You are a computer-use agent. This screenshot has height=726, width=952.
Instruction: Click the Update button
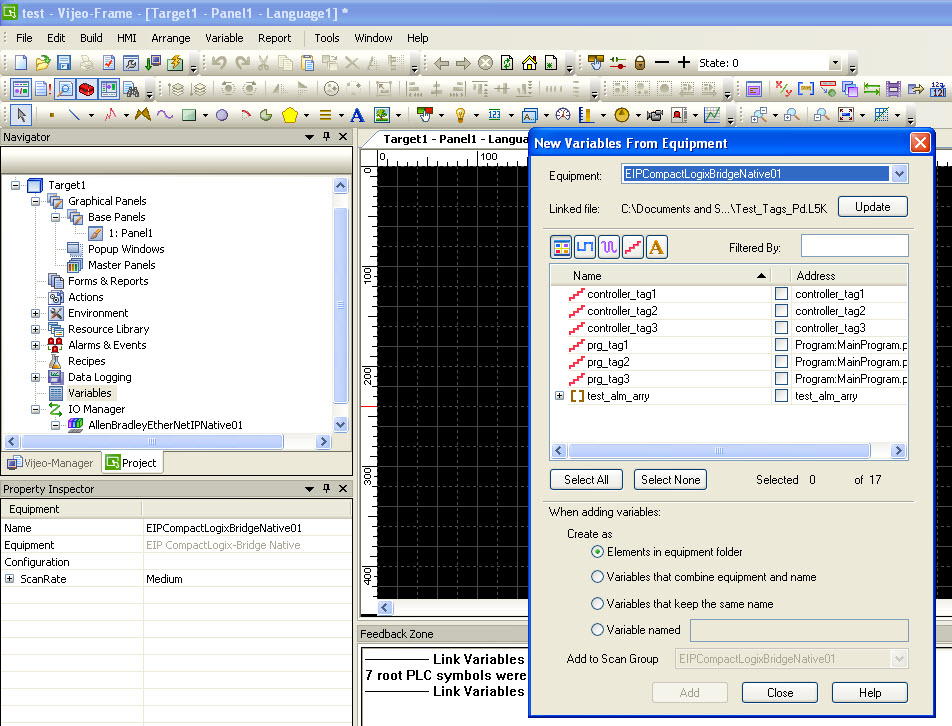(872, 206)
